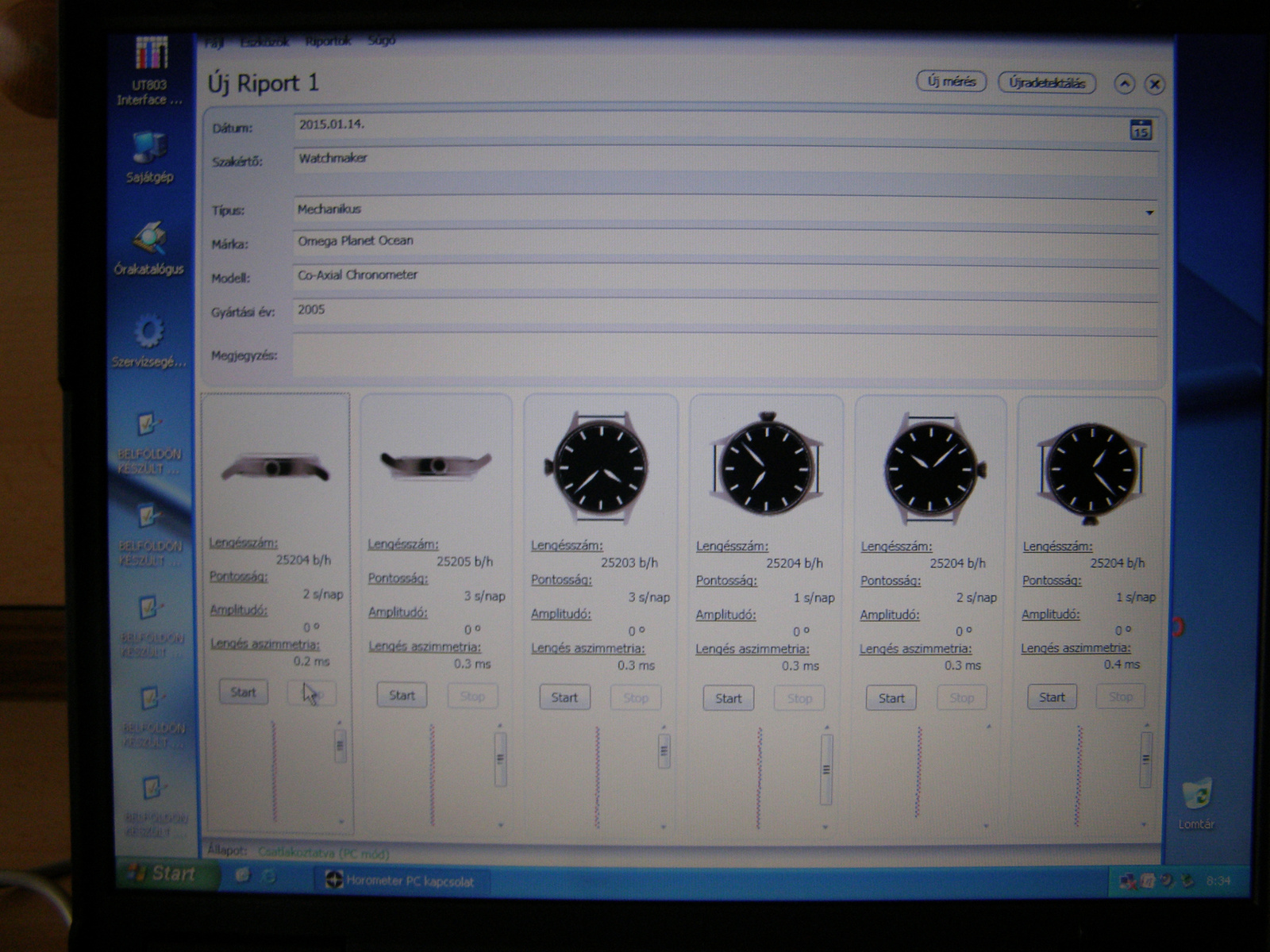Click the Új mérés button

952,81
